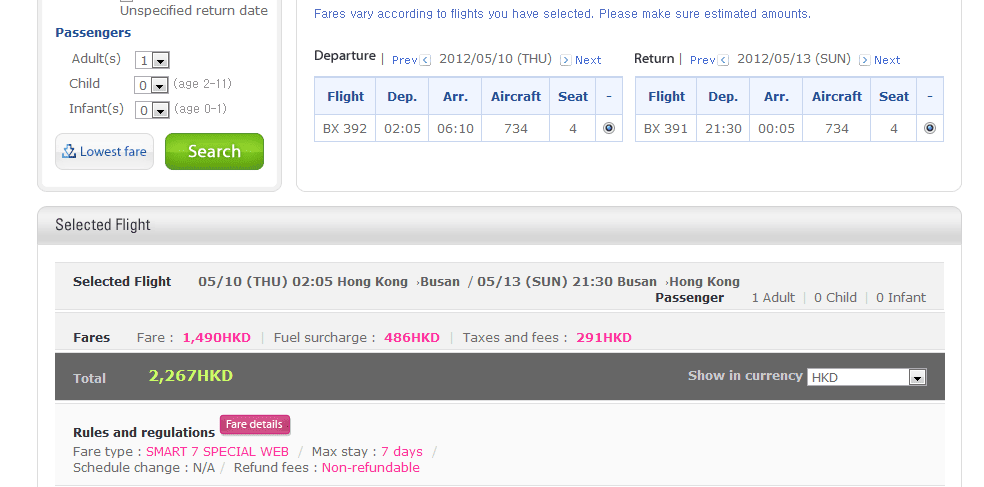Open the Child count dropdown
984x487 pixels.
point(161,85)
